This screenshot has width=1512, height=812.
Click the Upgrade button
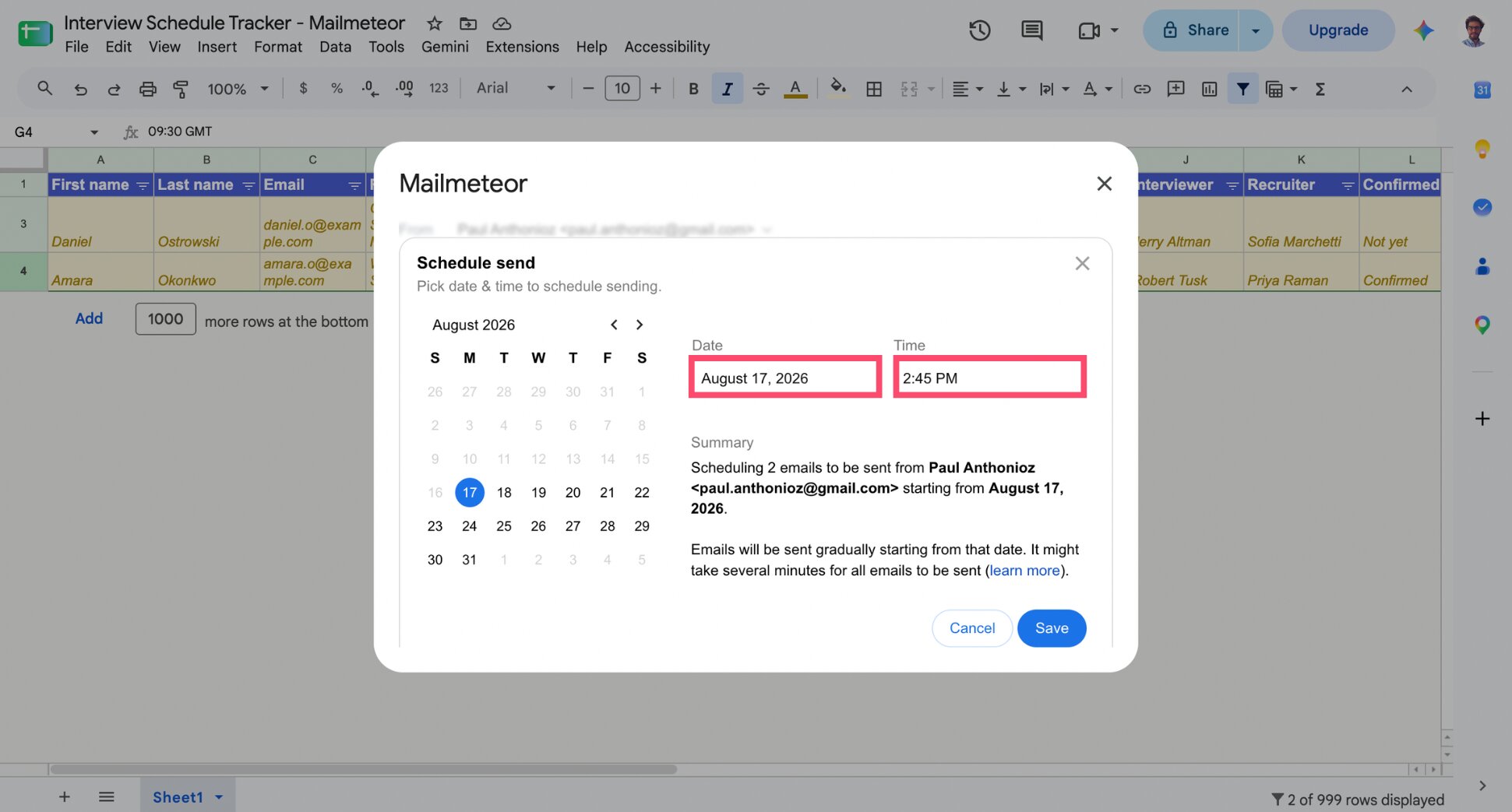pos(1338,30)
